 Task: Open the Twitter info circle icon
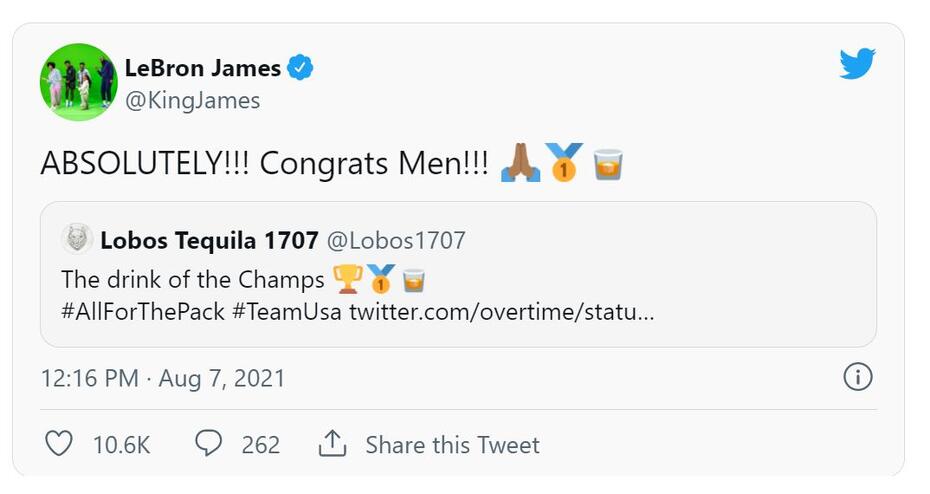coord(858,377)
